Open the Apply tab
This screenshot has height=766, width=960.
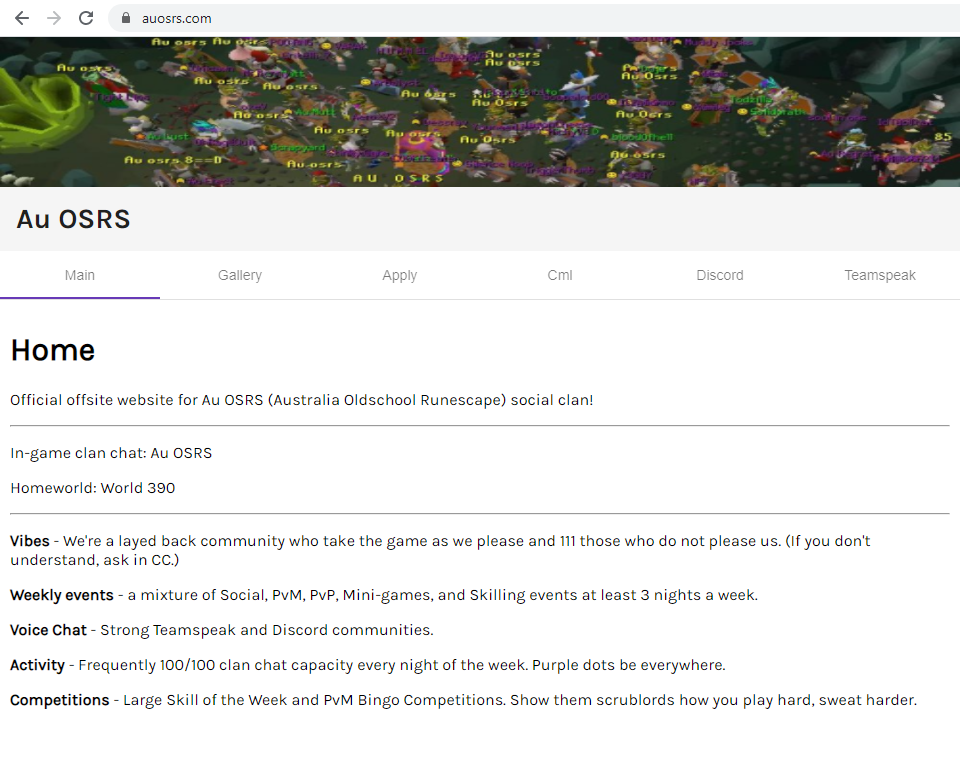(400, 276)
